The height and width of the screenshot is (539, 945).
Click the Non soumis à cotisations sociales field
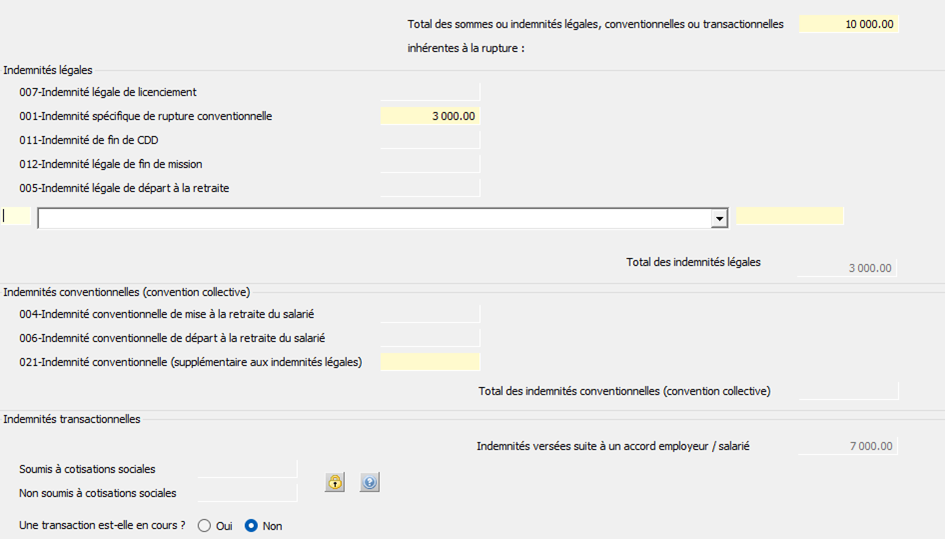248,493
